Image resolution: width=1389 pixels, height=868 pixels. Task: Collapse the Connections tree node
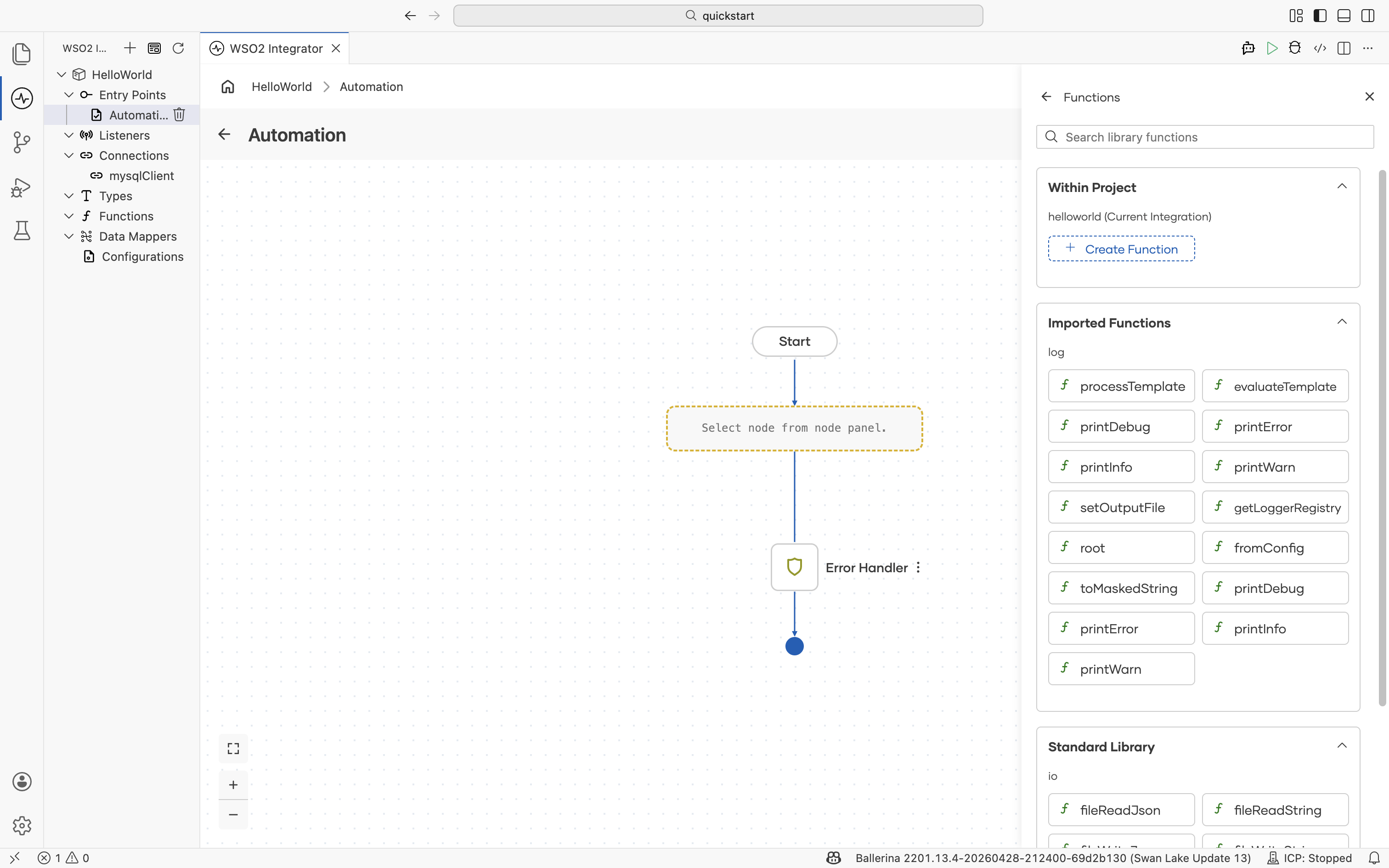coord(69,156)
